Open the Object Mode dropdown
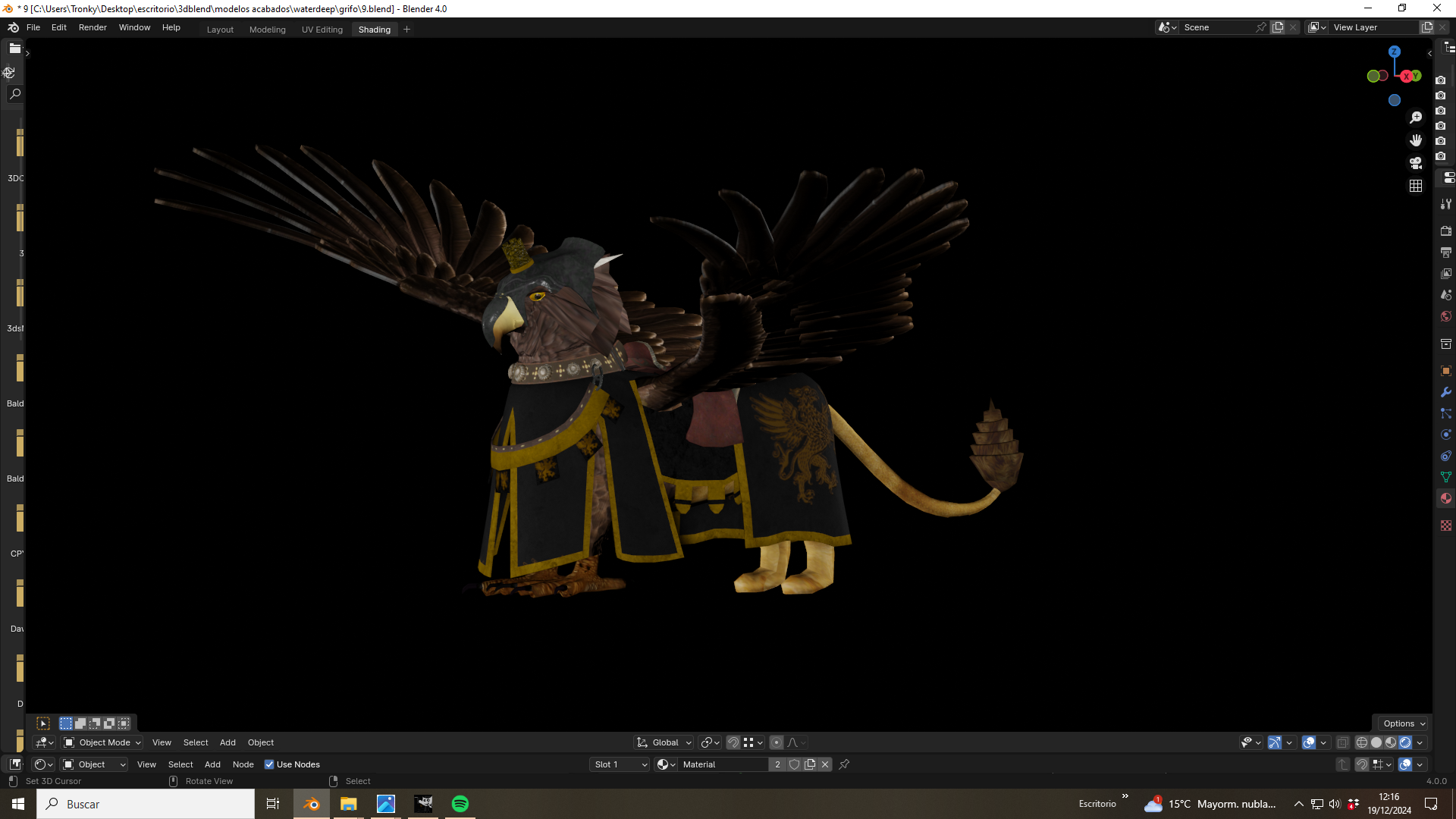The image size is (1456, 819). point(102,742)
